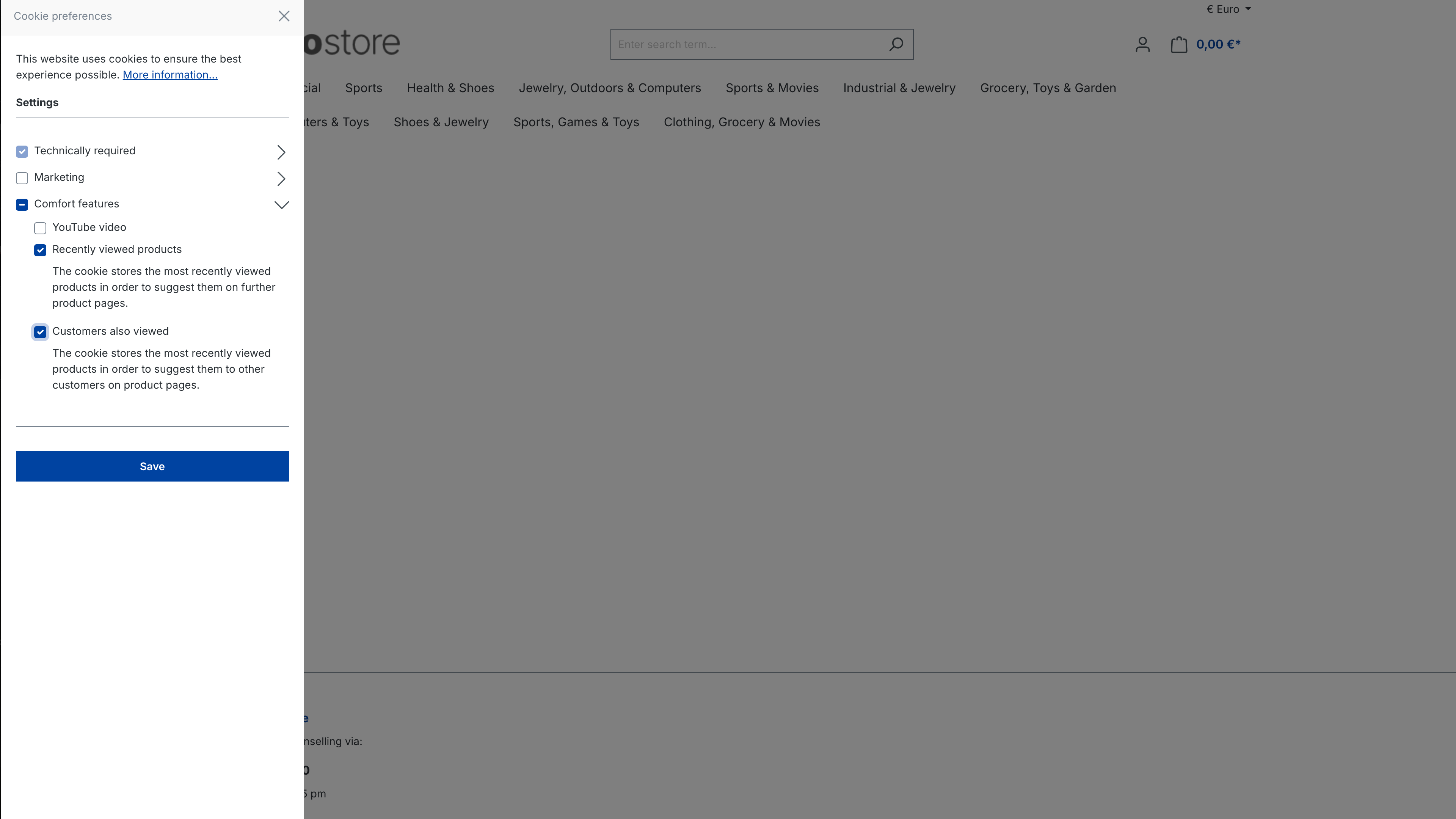Enable the Marketing cookies checkbox
1456x819 pixels.
[22, 178]
